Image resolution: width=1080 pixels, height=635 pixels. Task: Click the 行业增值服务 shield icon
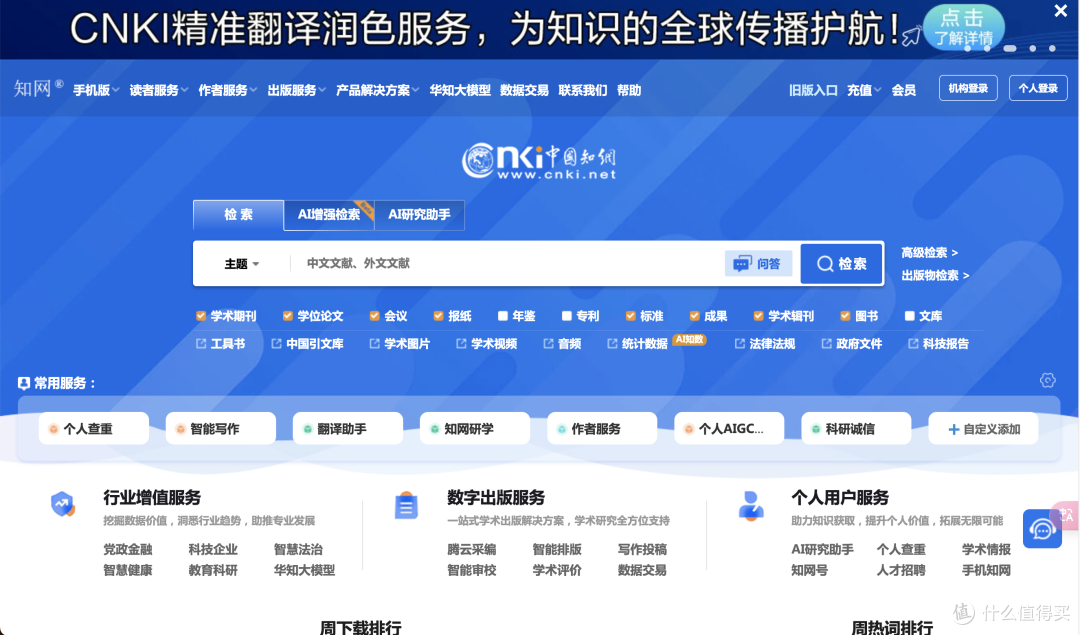coord(63,504)
